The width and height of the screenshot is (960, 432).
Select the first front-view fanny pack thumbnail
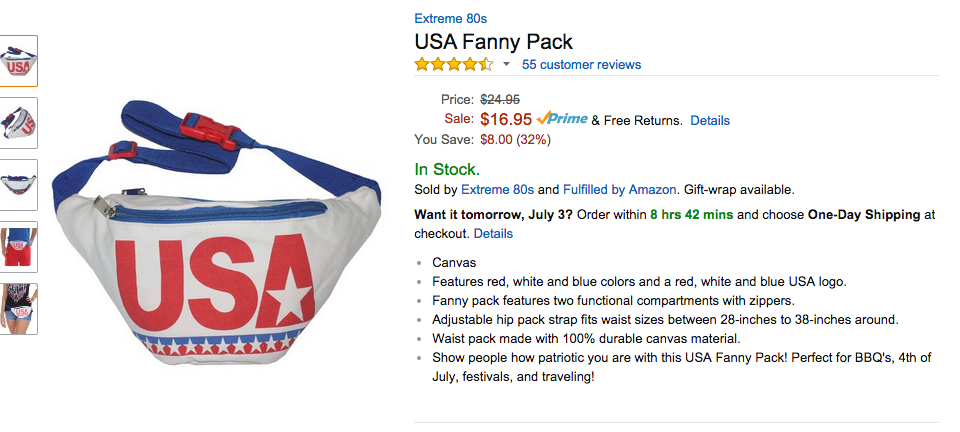[19, 61]
